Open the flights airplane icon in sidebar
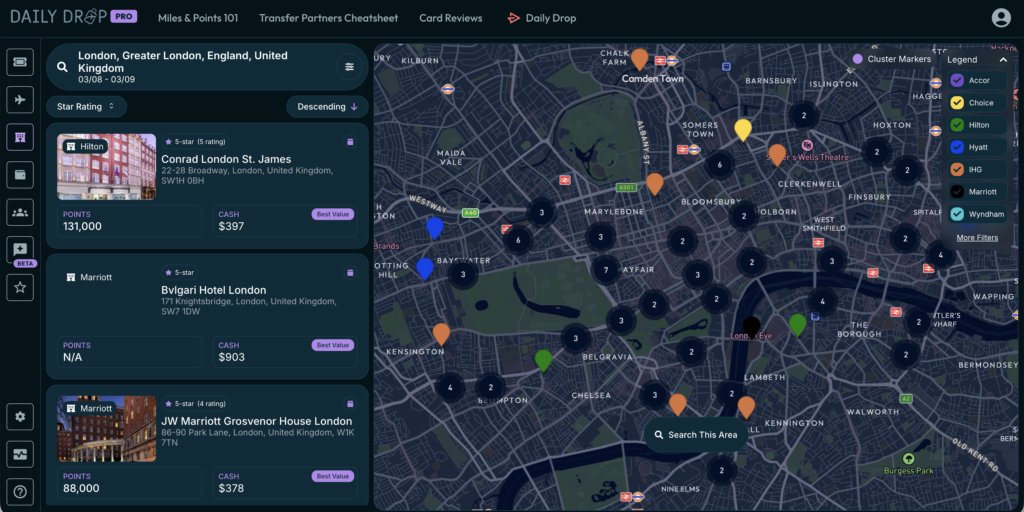Screen dimensions: 1024x512 point(20,100)
